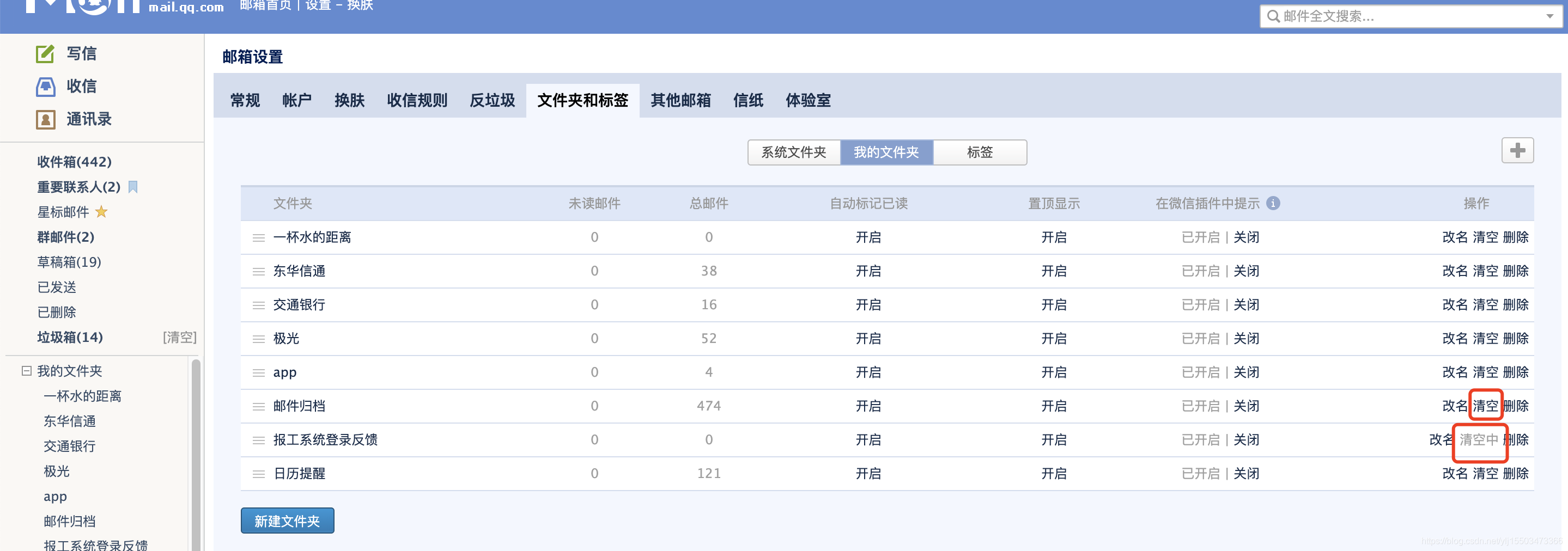The image size is (1568, 551).
Task: Click total mail count 474 cell
Action: (x=708, y=406)
